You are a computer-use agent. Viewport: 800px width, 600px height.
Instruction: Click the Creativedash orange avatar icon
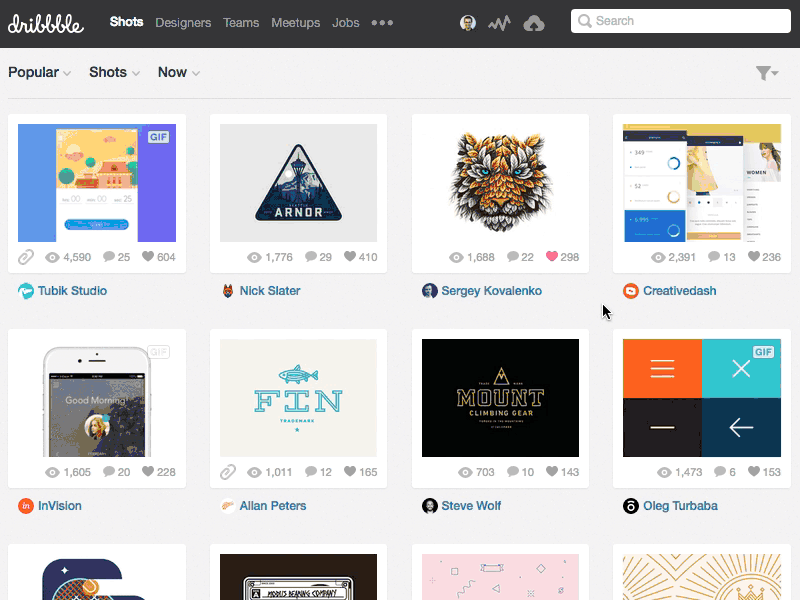631,291
